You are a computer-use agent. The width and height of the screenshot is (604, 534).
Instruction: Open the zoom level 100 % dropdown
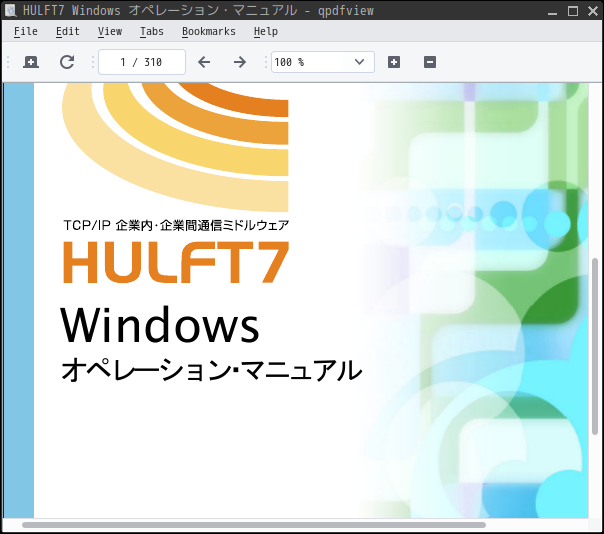coord(323,62)
